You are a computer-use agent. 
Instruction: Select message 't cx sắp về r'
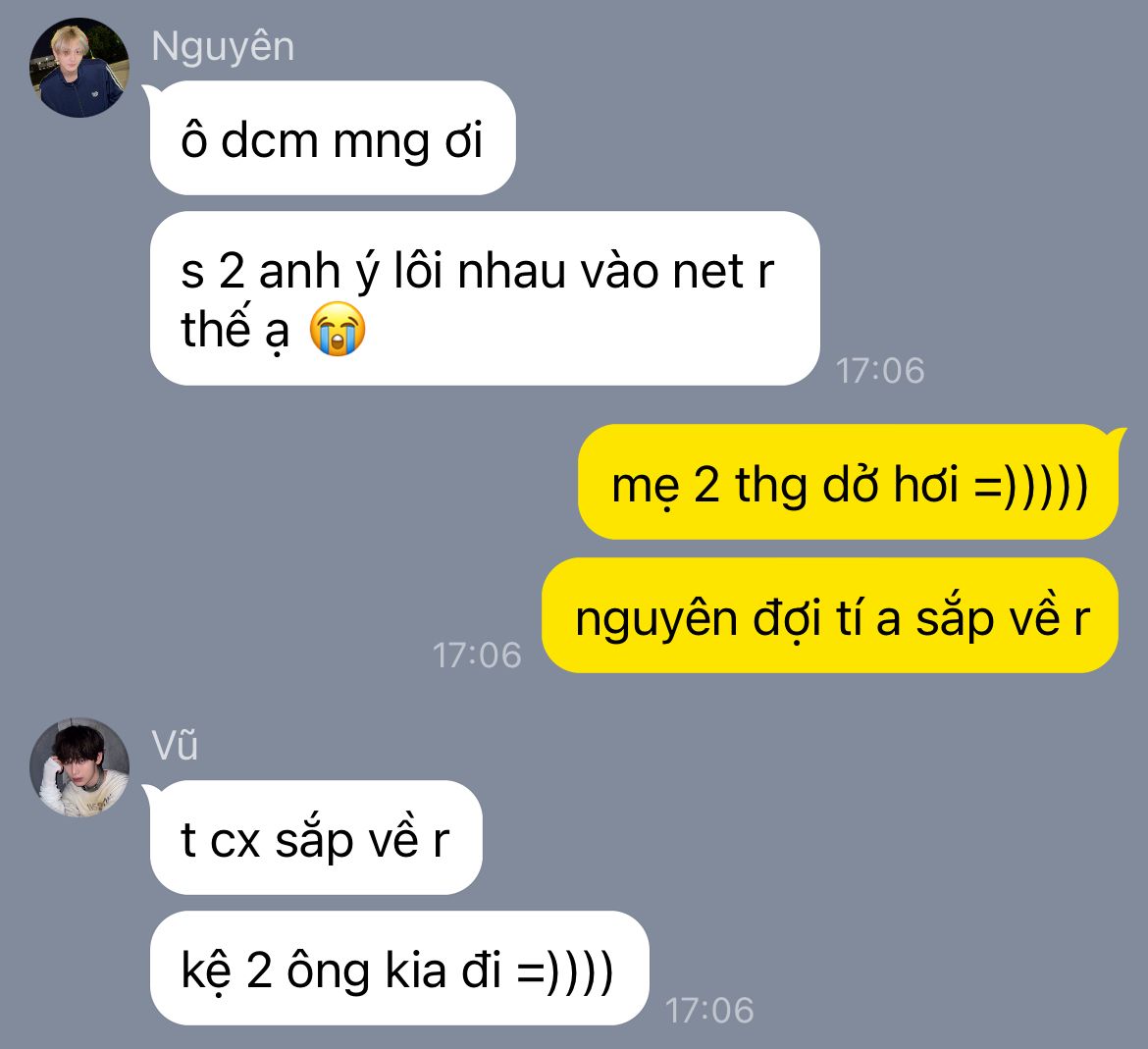pos(316,837)
